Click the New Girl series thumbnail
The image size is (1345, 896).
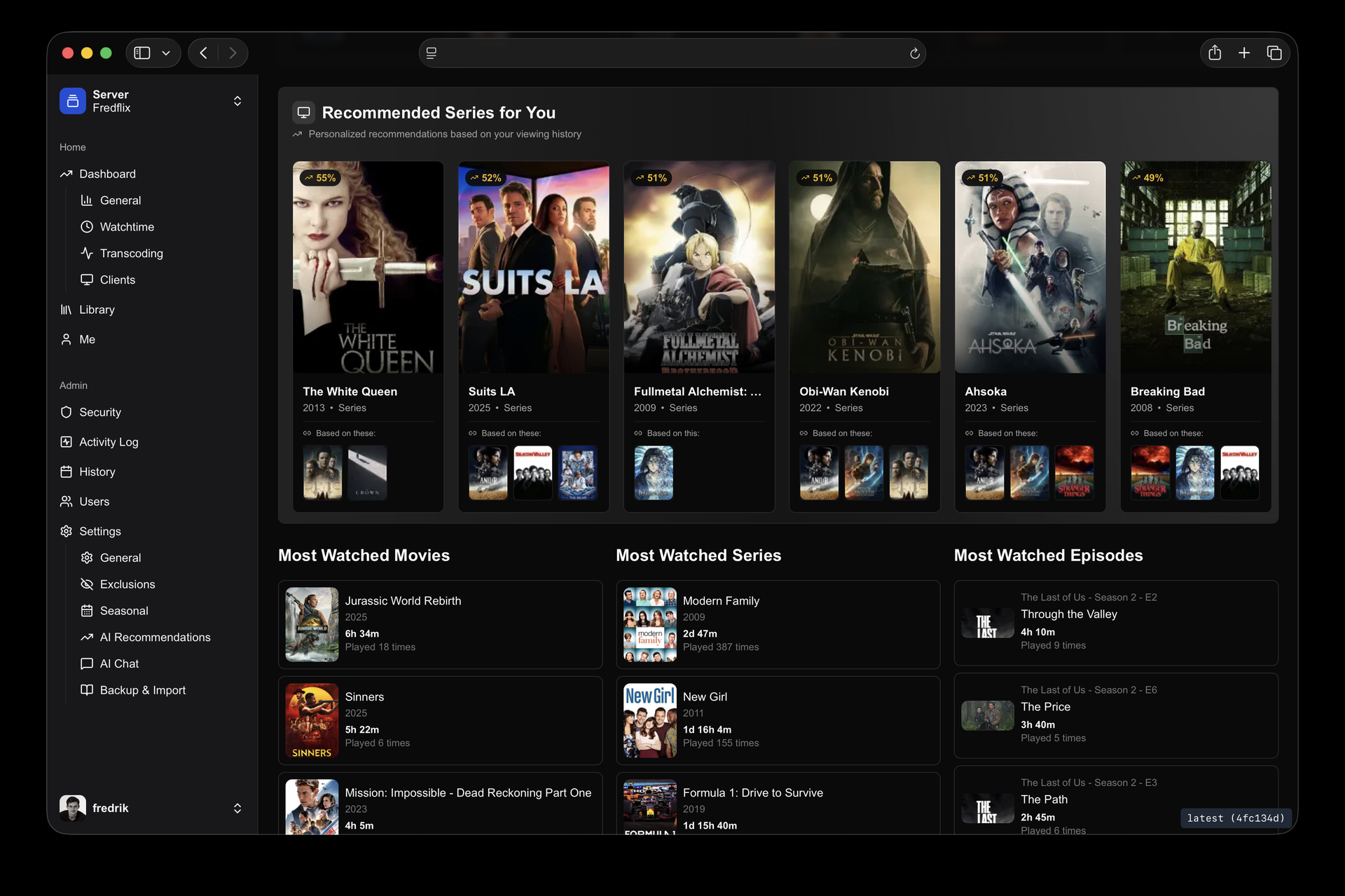(x=650, y=720)
